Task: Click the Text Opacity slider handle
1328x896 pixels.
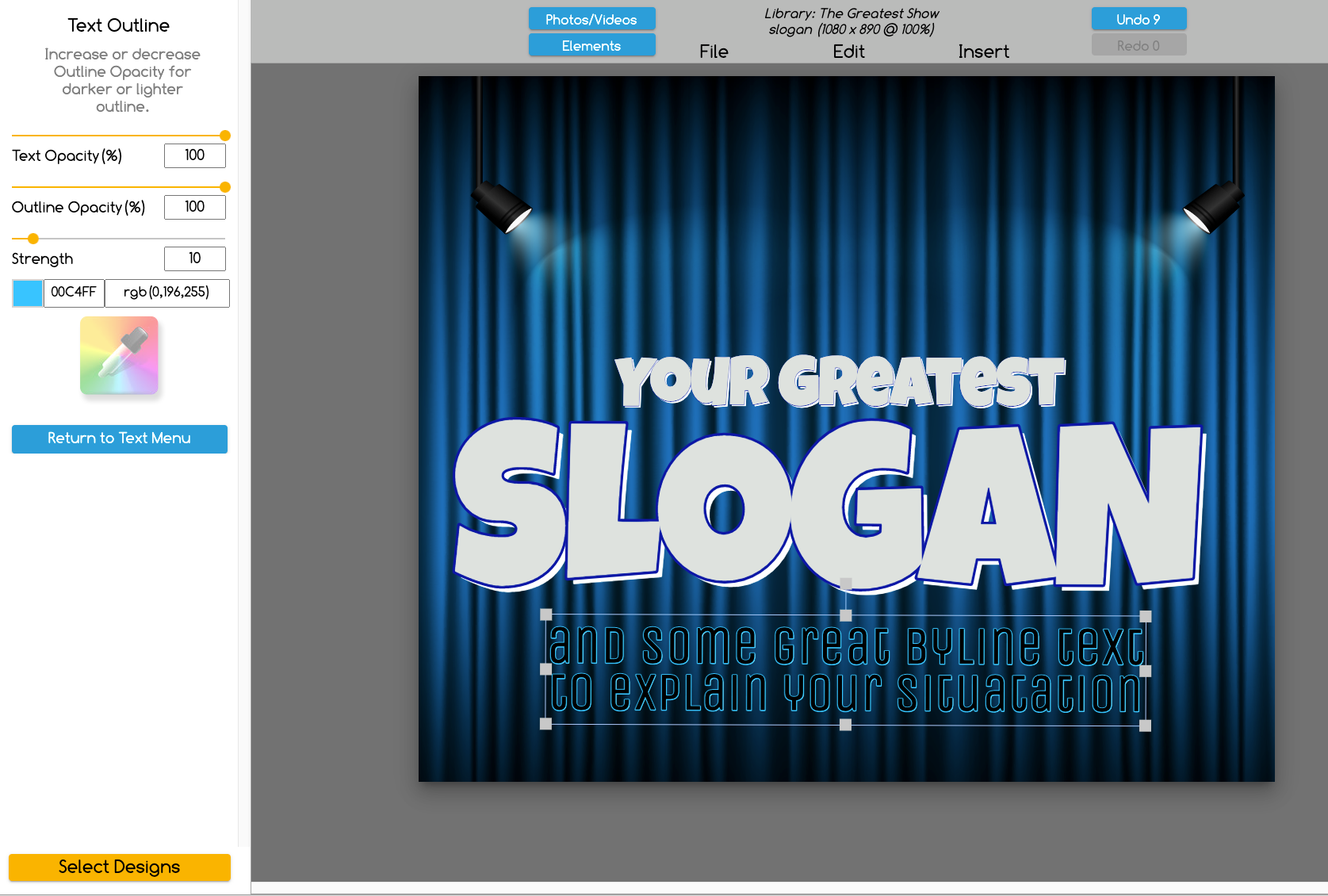Action: 225,136
